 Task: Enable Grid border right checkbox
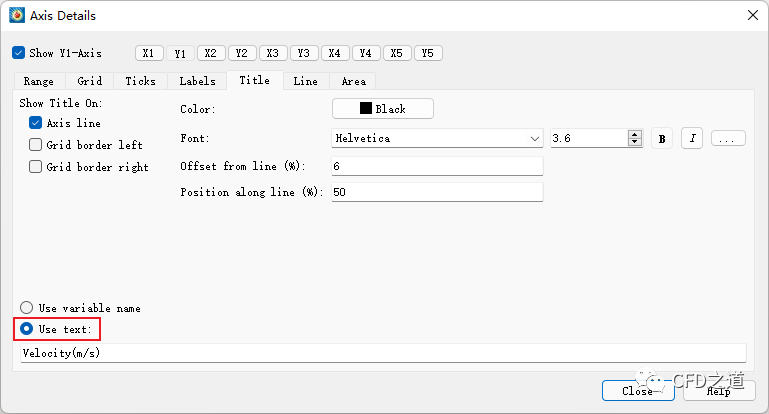[36, 167]
